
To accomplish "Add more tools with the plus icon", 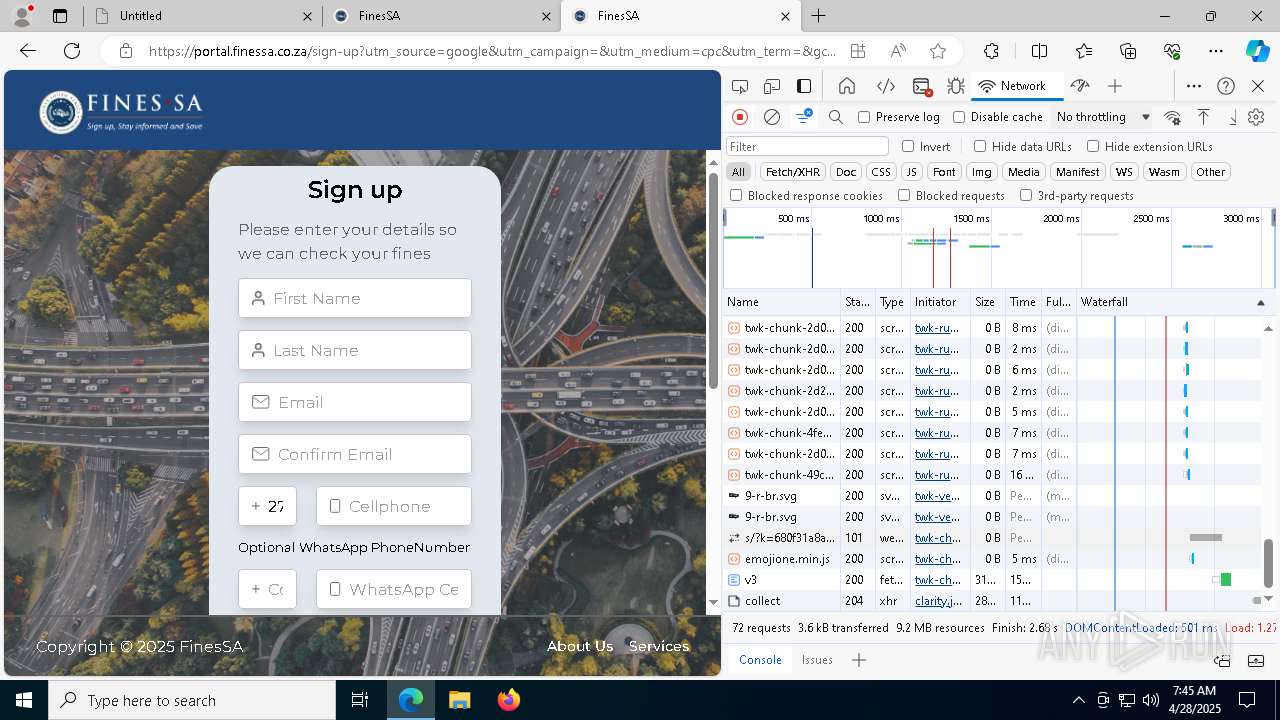I will click(1115, 86).
